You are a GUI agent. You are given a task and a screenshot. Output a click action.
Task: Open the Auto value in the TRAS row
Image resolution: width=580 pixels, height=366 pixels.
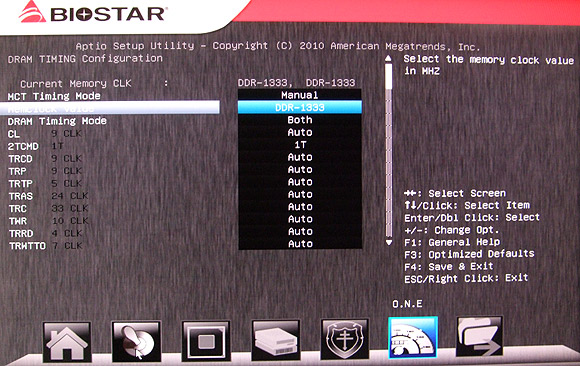(x=300, y=194)
